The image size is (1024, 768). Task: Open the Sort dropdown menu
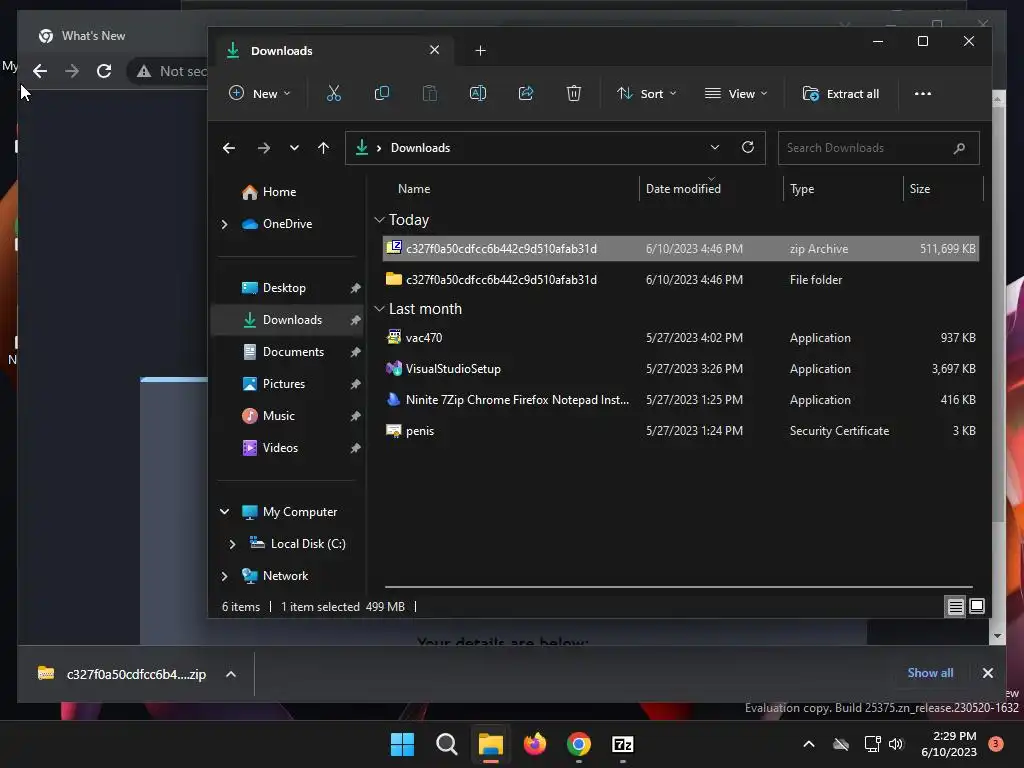point(647,93)
